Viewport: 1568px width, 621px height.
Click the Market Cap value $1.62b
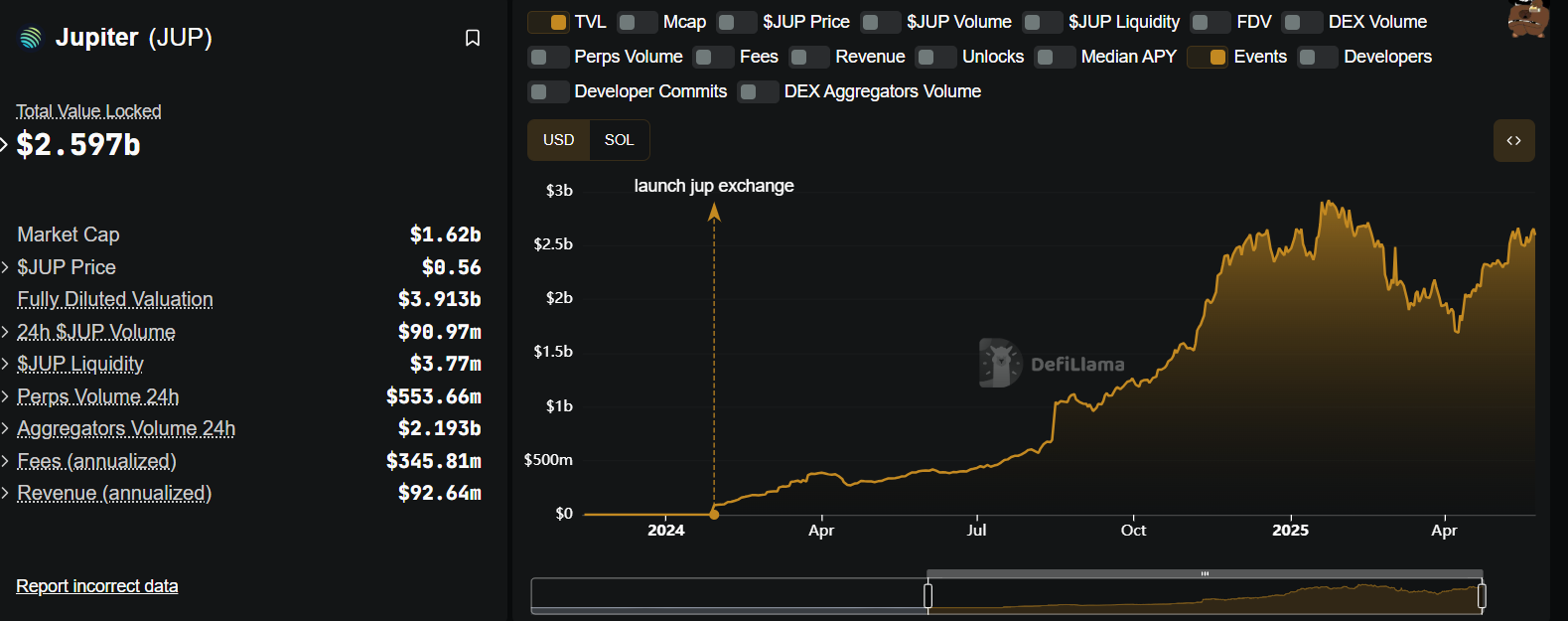445,234
